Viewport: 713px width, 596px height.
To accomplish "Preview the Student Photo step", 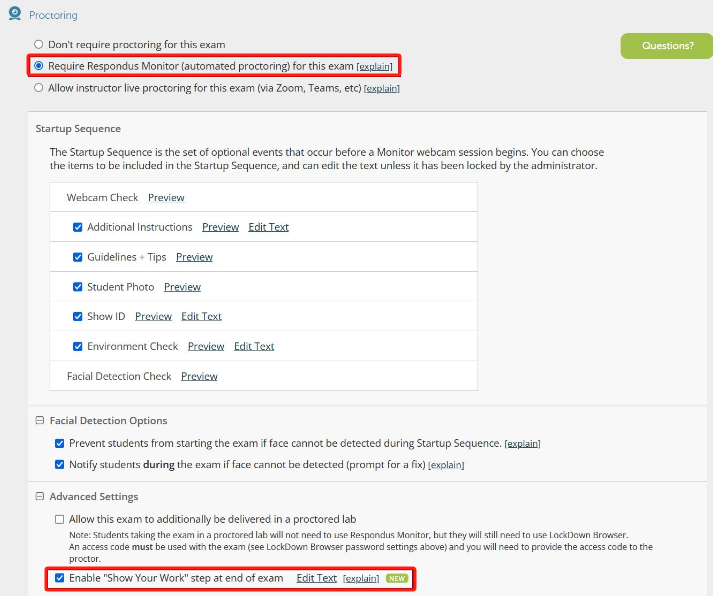I will tap(182, 287).
